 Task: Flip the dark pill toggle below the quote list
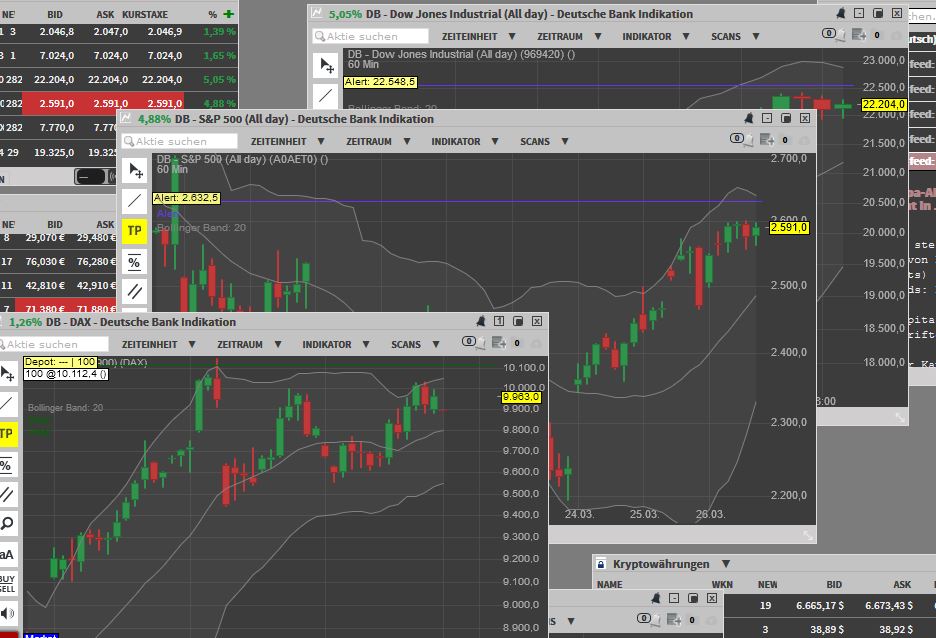91,177
